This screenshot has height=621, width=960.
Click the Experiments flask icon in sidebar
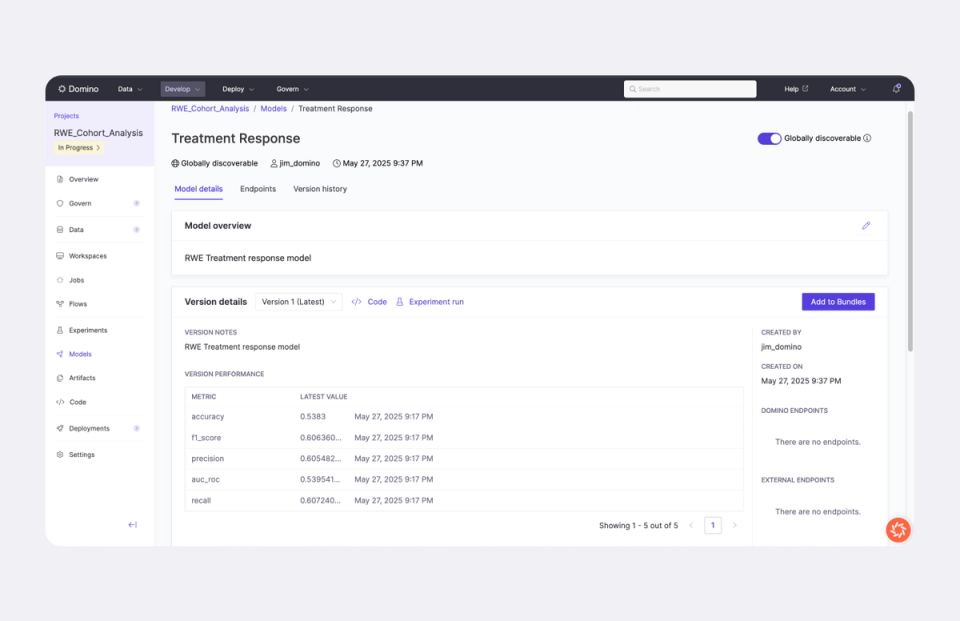click(60, 330)
